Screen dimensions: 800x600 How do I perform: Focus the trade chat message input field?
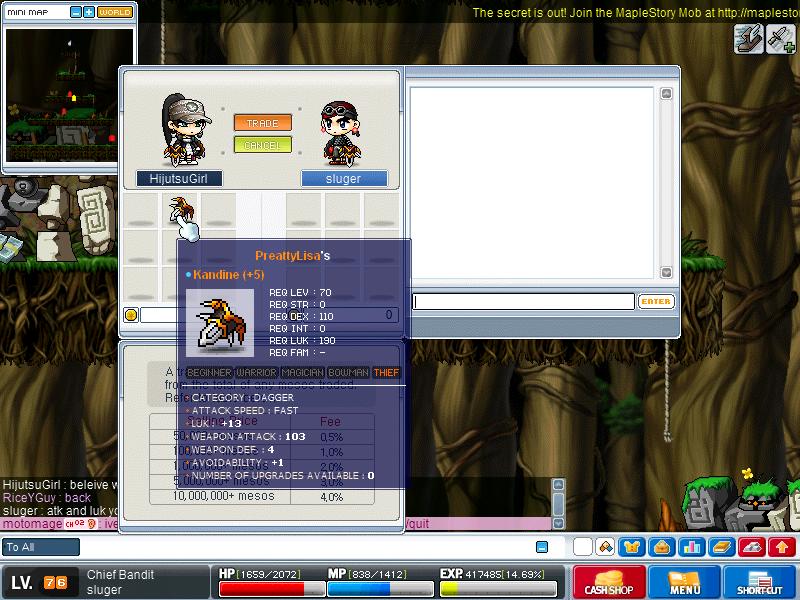coord(523,302)
